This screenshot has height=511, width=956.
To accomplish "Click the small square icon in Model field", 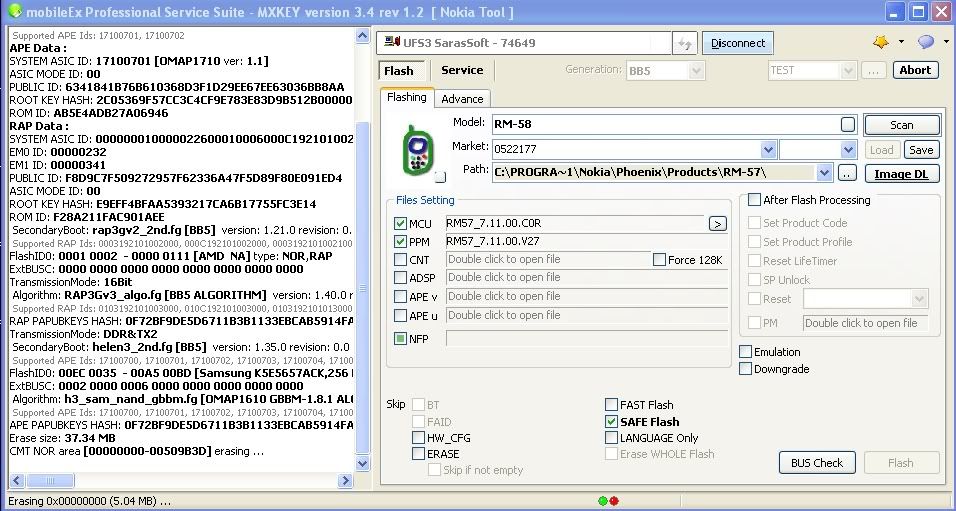I will tap(848, 124).
